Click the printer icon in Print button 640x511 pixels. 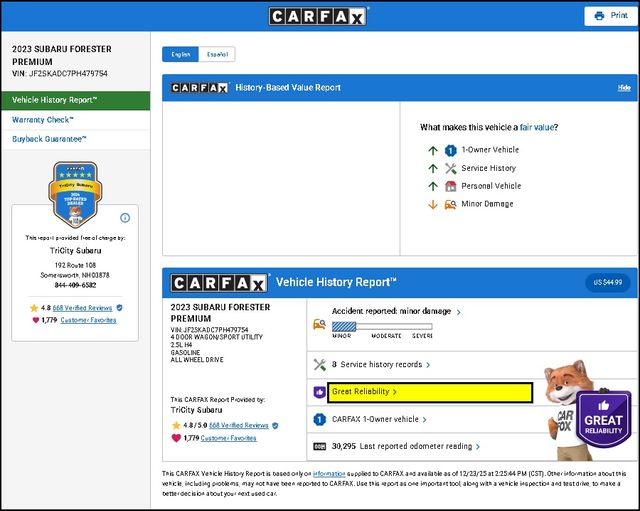coord(599,16)
